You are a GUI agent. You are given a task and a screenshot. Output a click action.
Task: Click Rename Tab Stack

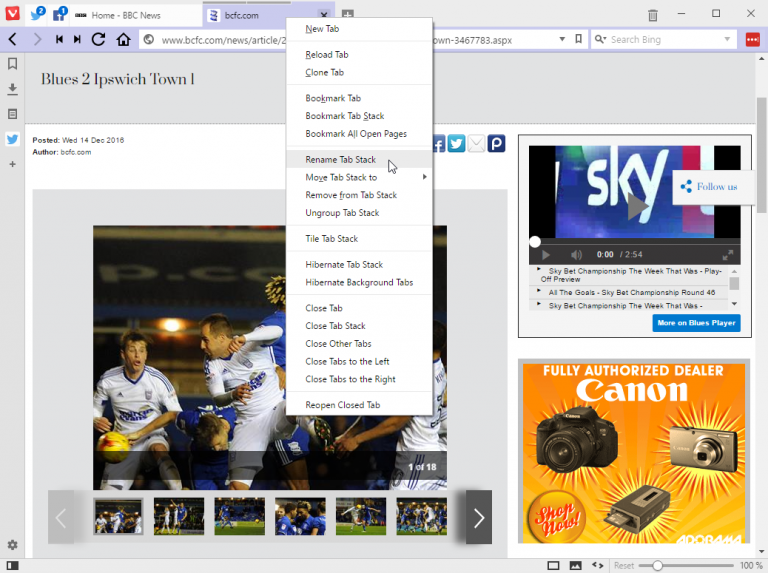[x=359, y=160]
